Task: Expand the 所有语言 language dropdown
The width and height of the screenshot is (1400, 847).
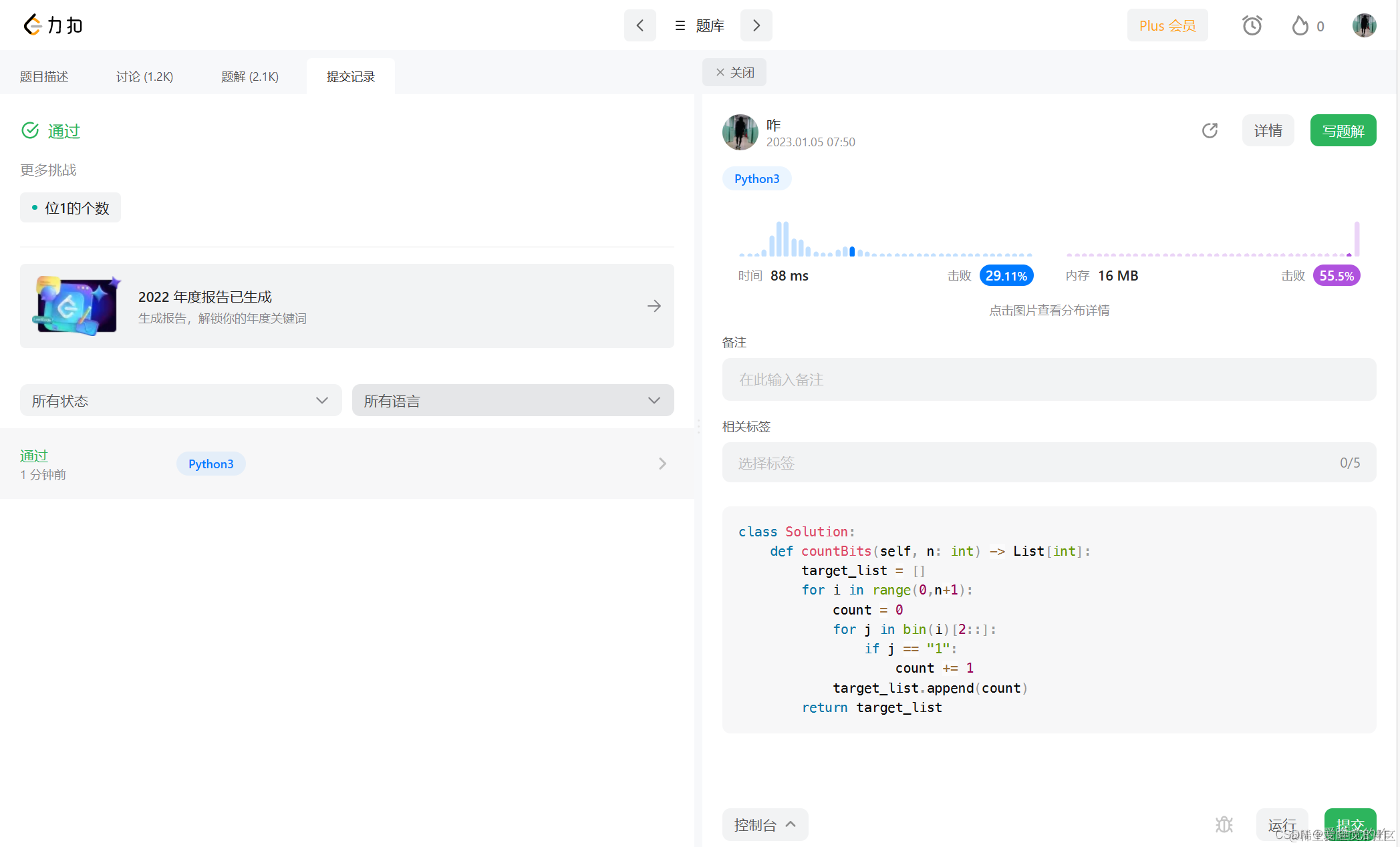Action: coord(513,400)
